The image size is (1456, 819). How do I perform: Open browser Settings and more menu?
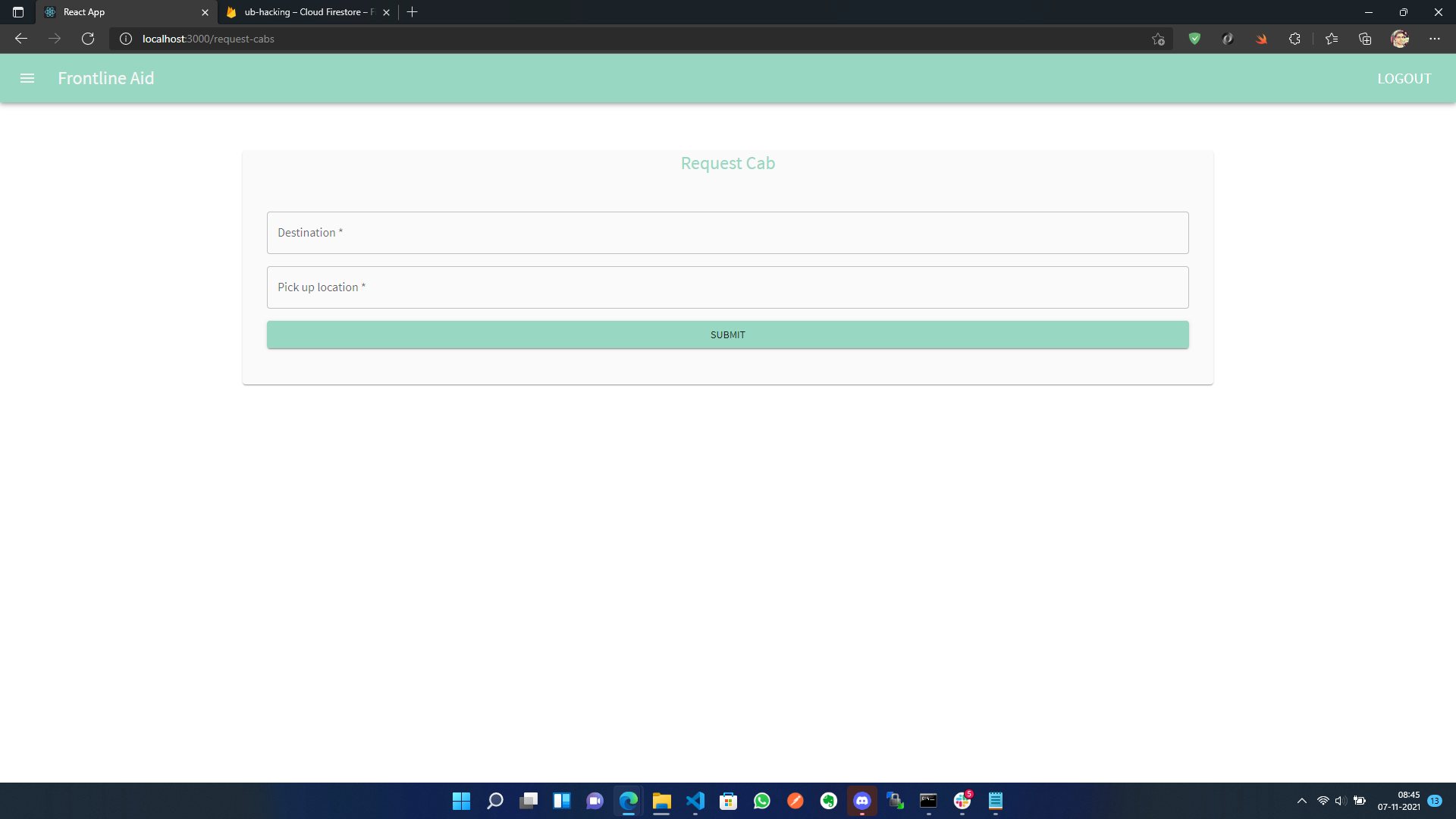[1435, 39]
